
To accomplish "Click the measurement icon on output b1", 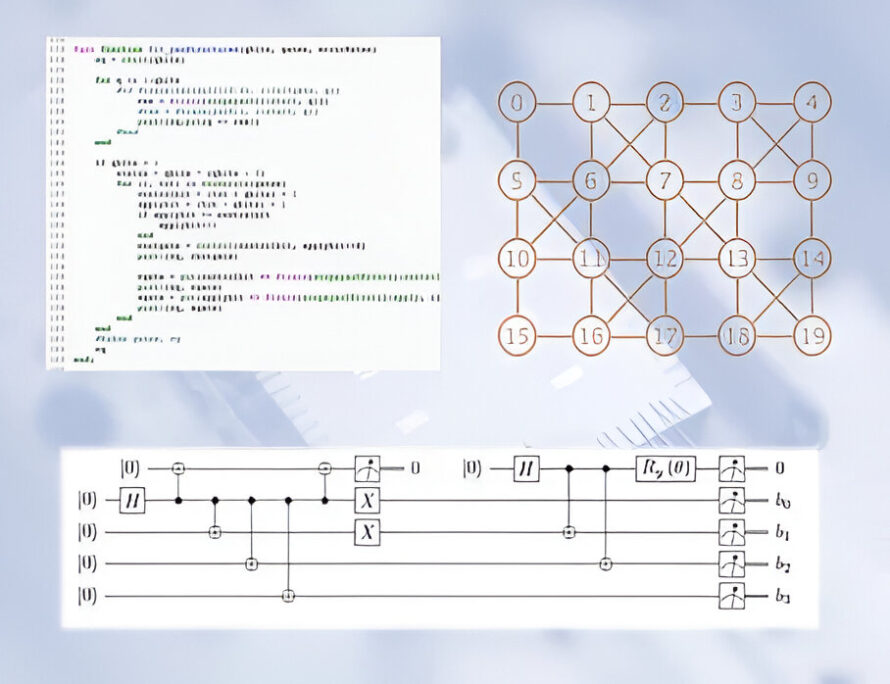I will pyautogui.click(x=733, y=532).
